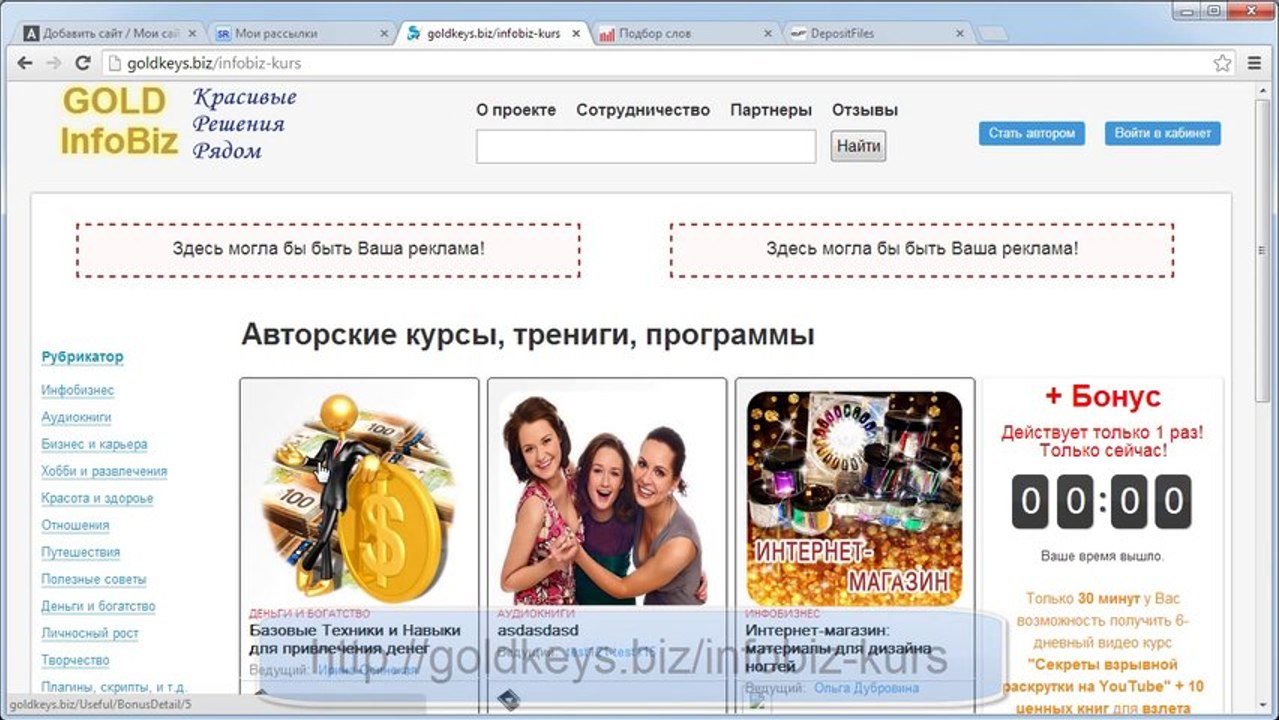Open 'Путешествия' category link

click(81, 552)
